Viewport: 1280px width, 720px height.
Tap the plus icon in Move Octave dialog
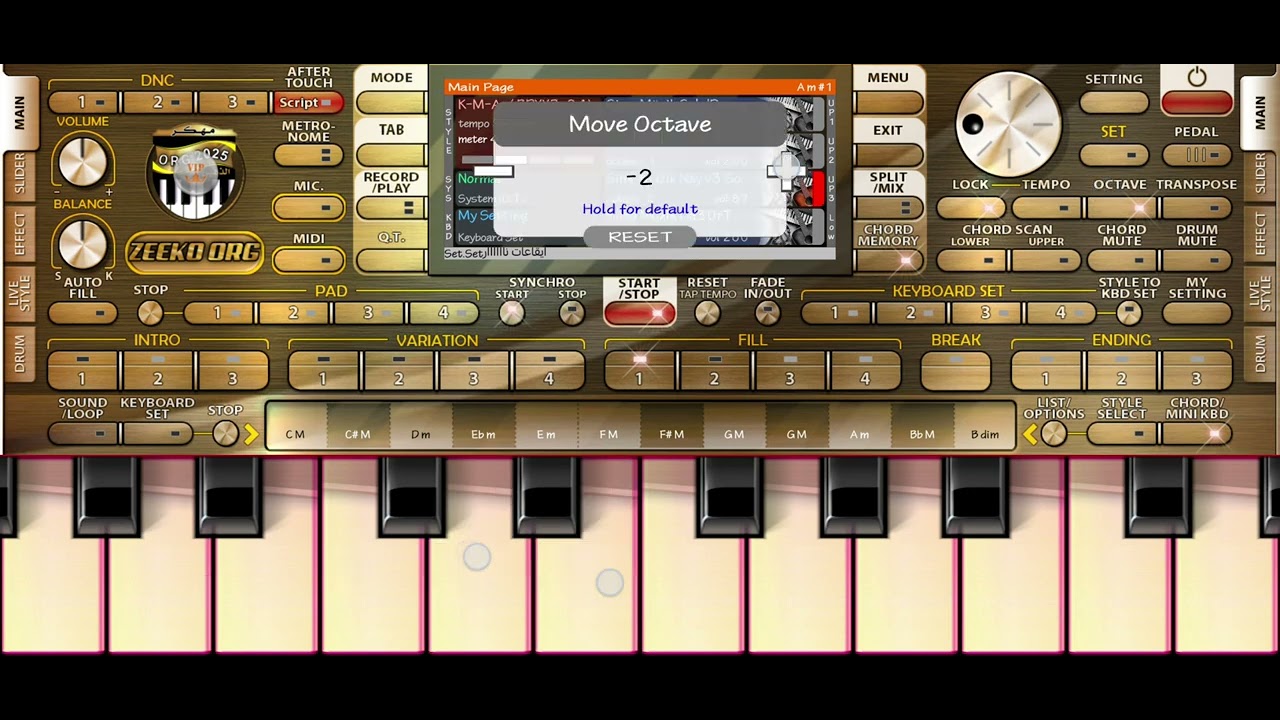click(x=786, y=171)
